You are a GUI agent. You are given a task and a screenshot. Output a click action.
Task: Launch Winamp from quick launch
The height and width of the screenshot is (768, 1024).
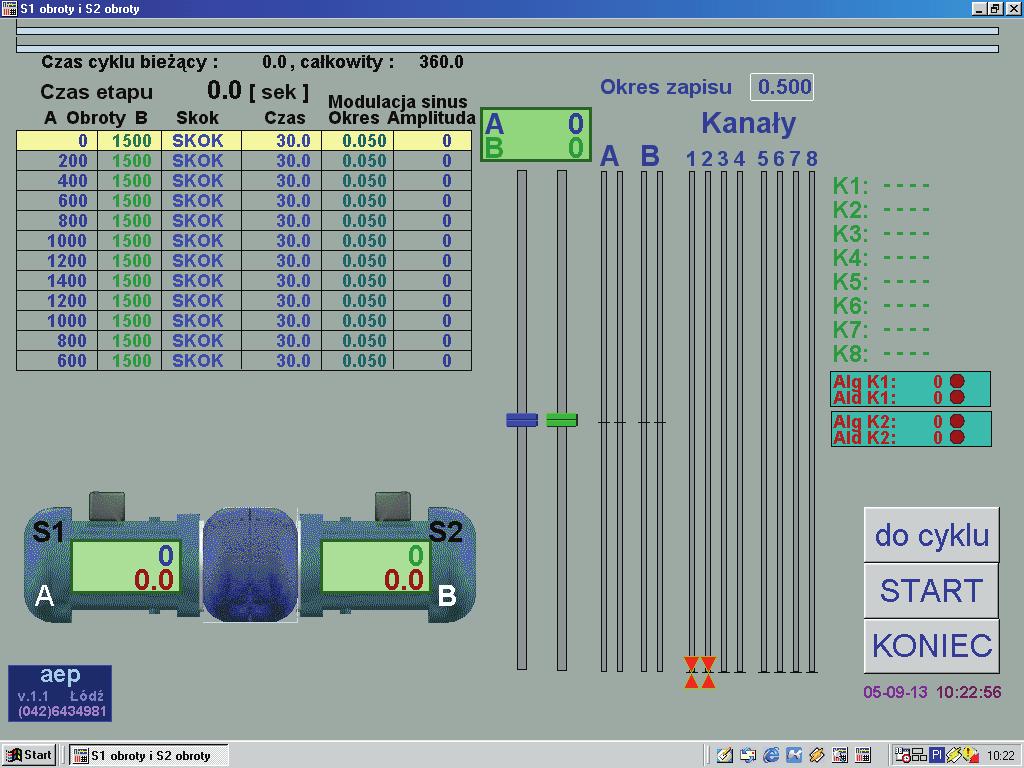(817, 755)
